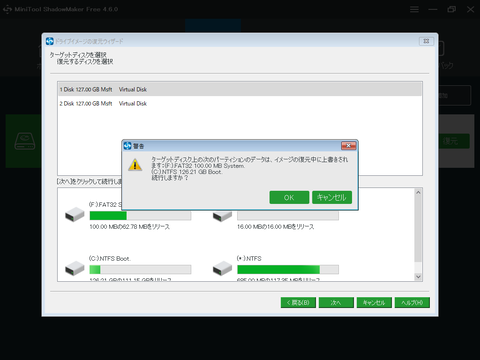Image resolution: width=480 pixels, height=360 pixels.
Task: Select the 2 Disk 127.00 GB row
Action: (x=240, y=104)
